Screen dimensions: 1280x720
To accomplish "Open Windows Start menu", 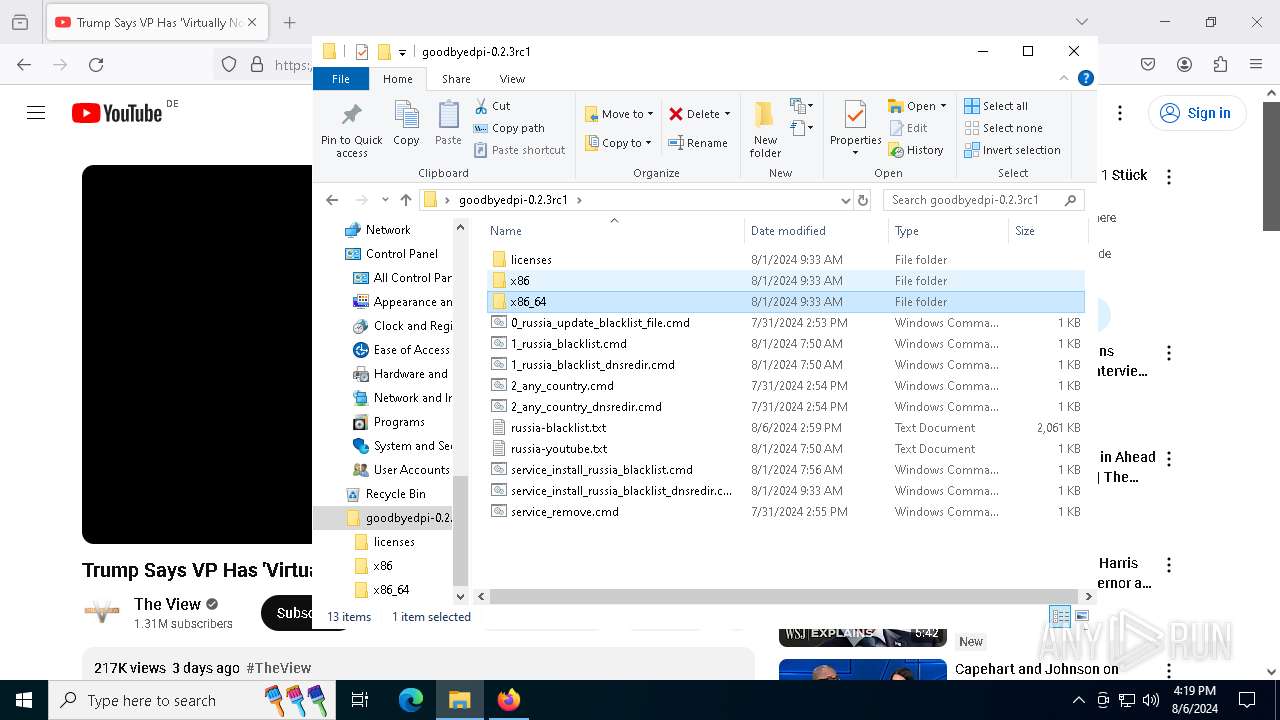I will [x=24, y=700].
